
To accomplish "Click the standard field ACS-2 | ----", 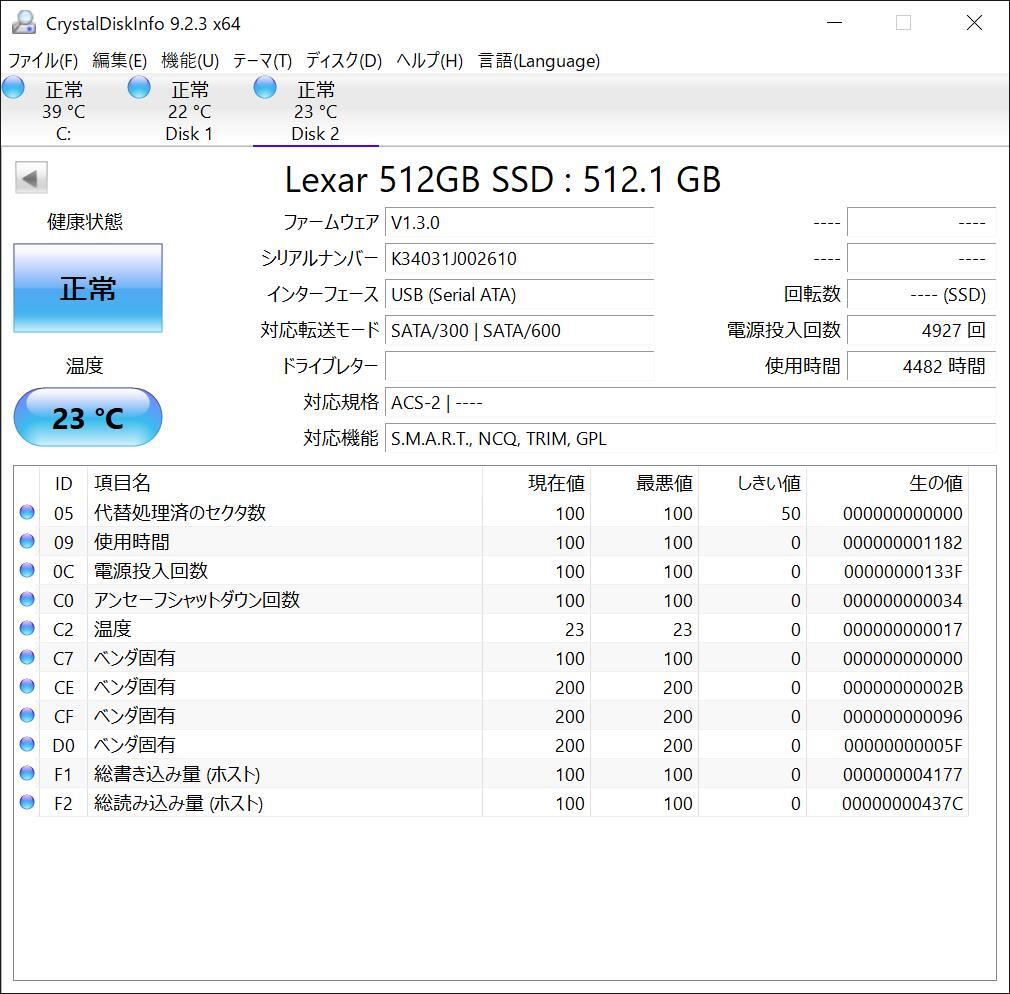I will pyautogui.click(x=691, y=403).
